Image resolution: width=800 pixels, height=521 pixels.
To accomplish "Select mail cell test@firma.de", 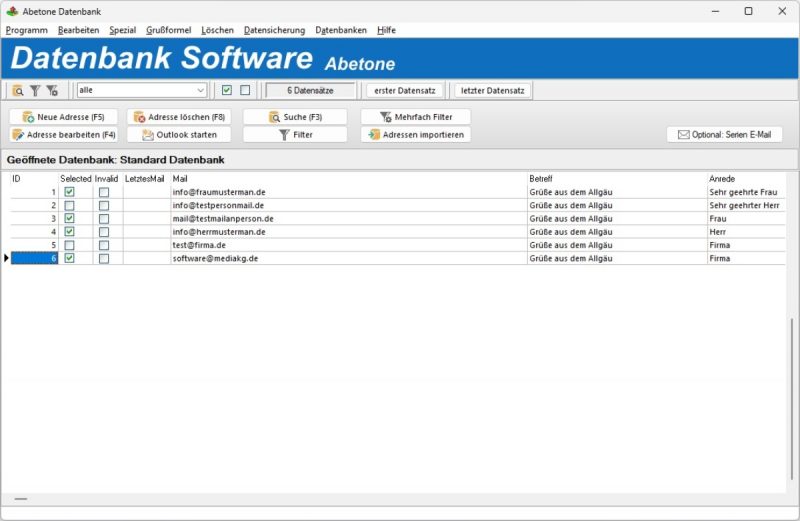I will [x=349, y=245].
